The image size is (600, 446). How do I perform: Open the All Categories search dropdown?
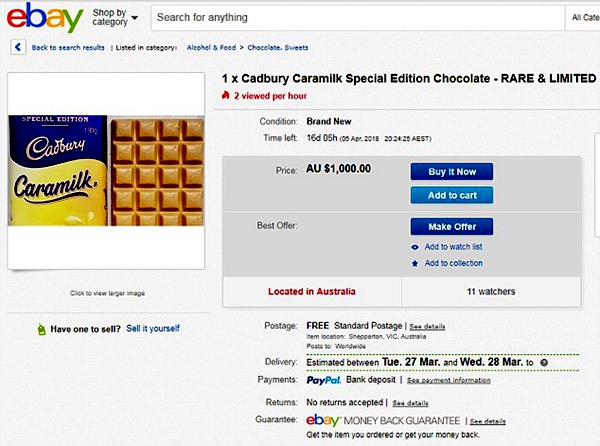(x=584, y=18)
